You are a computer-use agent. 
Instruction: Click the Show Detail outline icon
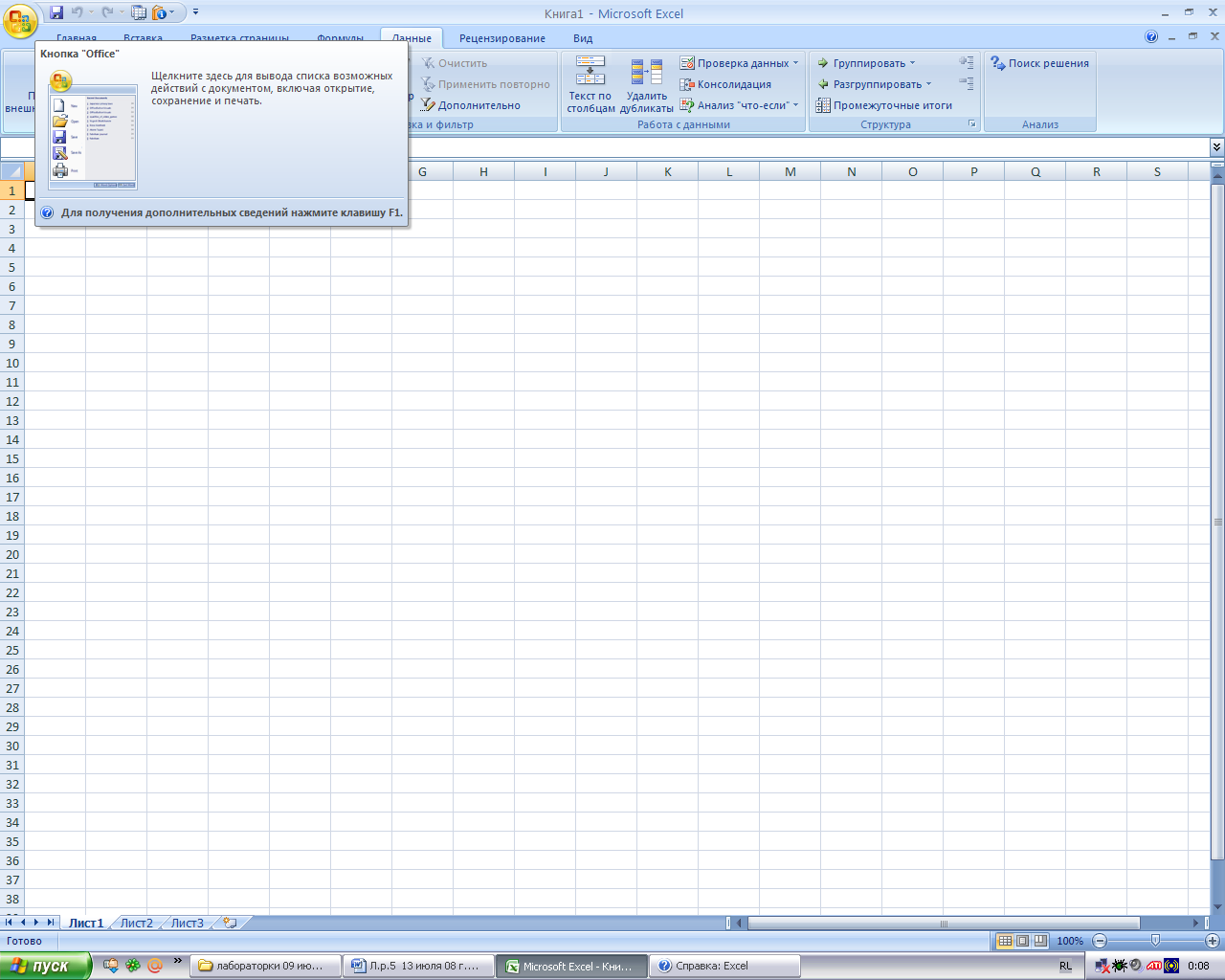point(967,62)
